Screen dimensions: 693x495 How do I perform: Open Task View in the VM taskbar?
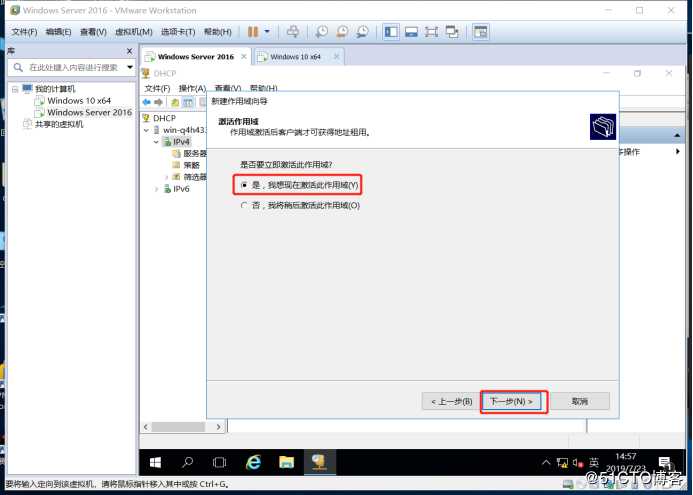coord(219,462)
